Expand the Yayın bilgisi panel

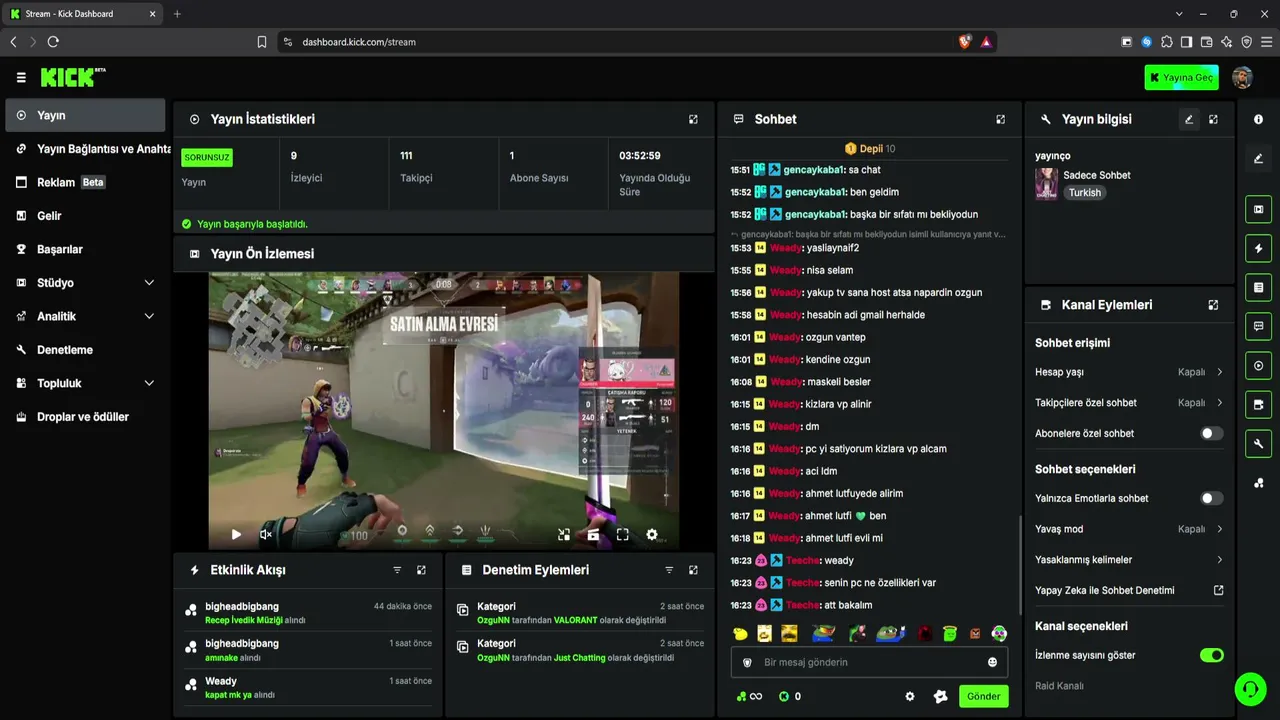pos(1213,119)
